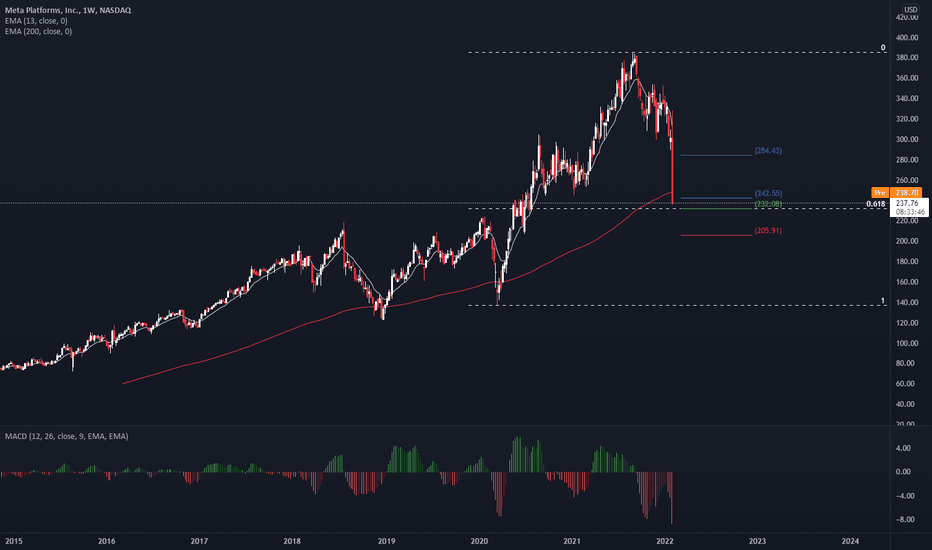Screen dimensions: 932x550
Task: Open the USD currency selector
Action: (910, 10)
